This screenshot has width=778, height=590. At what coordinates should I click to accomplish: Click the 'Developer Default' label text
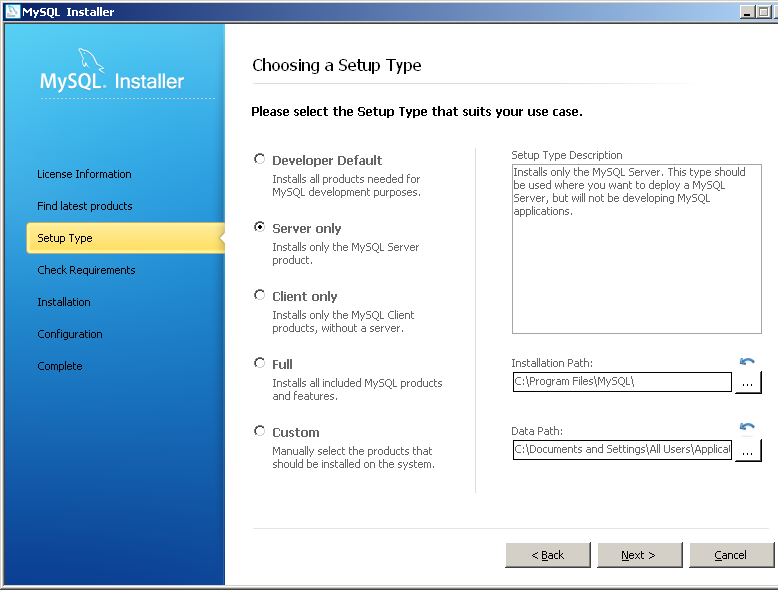click(x=327, y=160)
